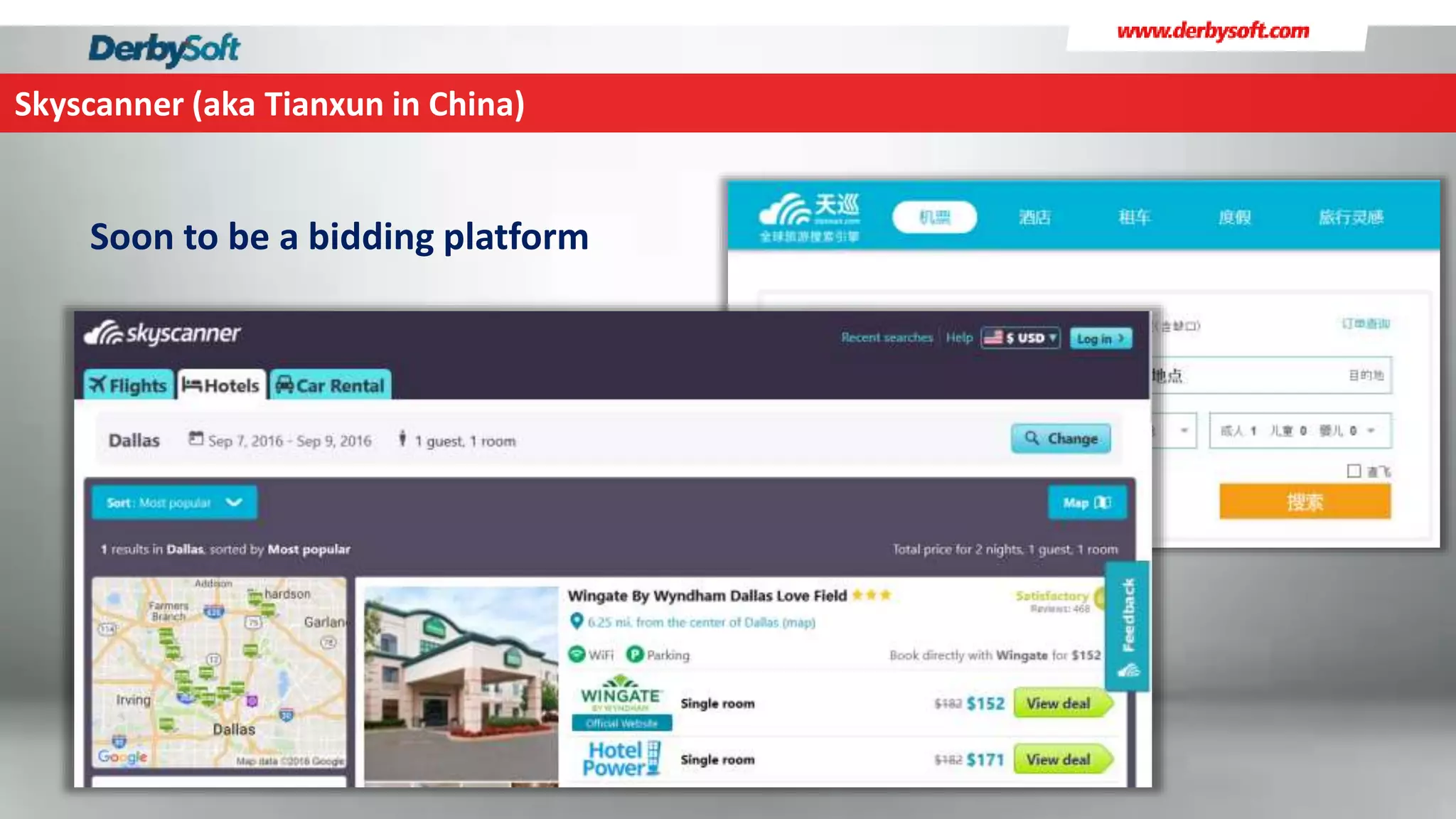Open the USD currency selector

coord(1020,338)
